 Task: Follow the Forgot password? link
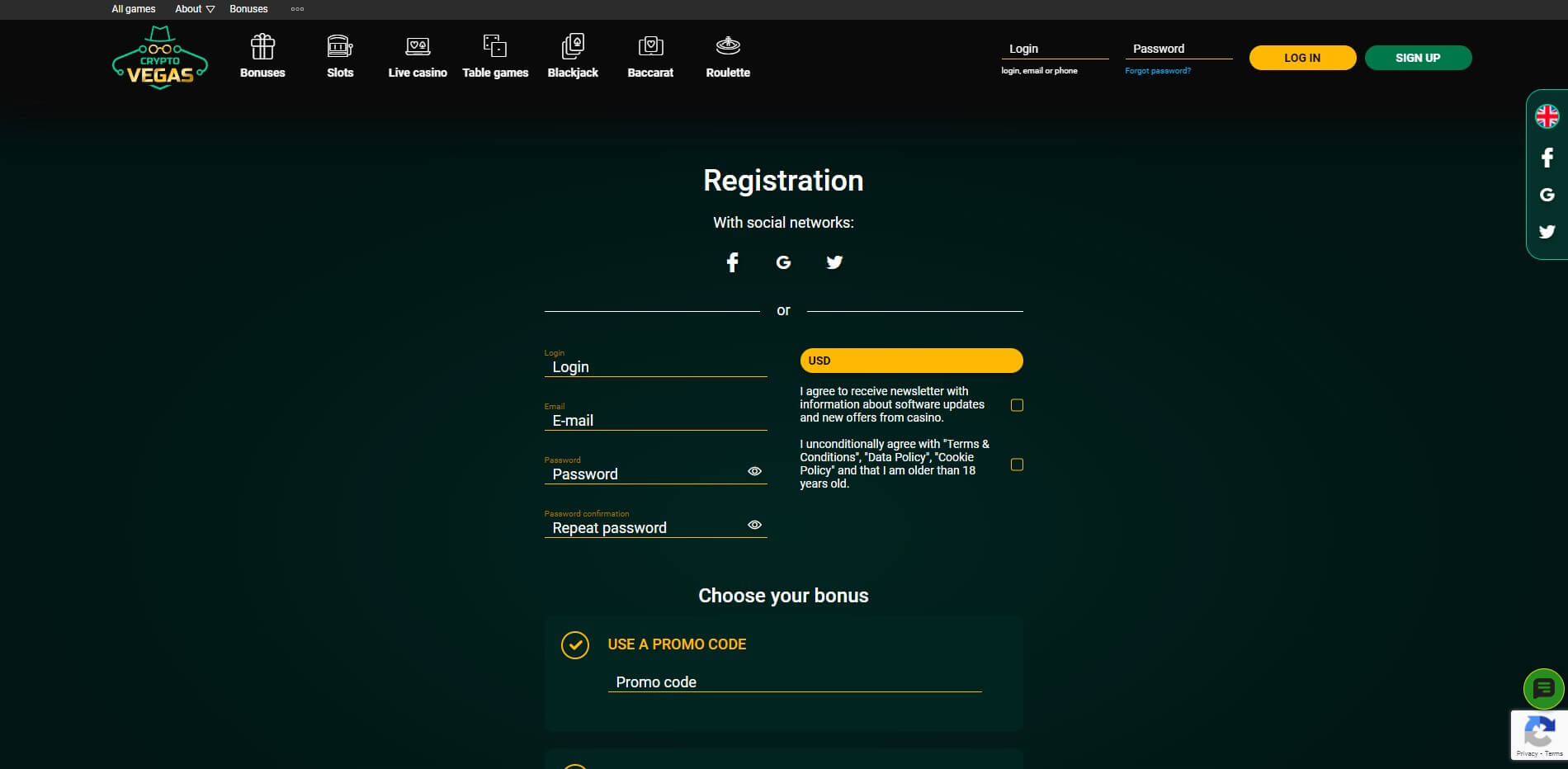tap(1158, 71)
